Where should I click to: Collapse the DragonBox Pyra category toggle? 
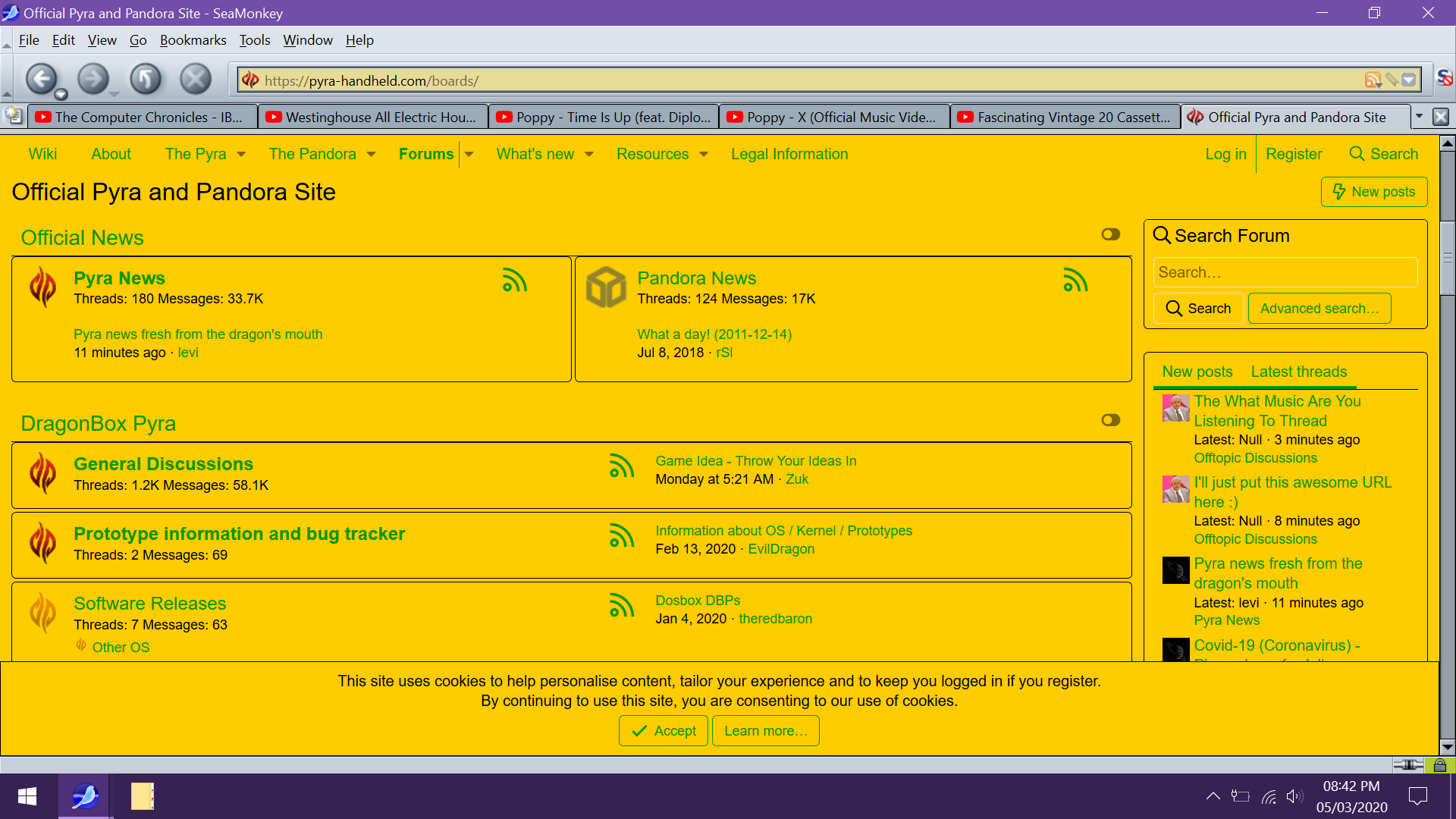1110,420
